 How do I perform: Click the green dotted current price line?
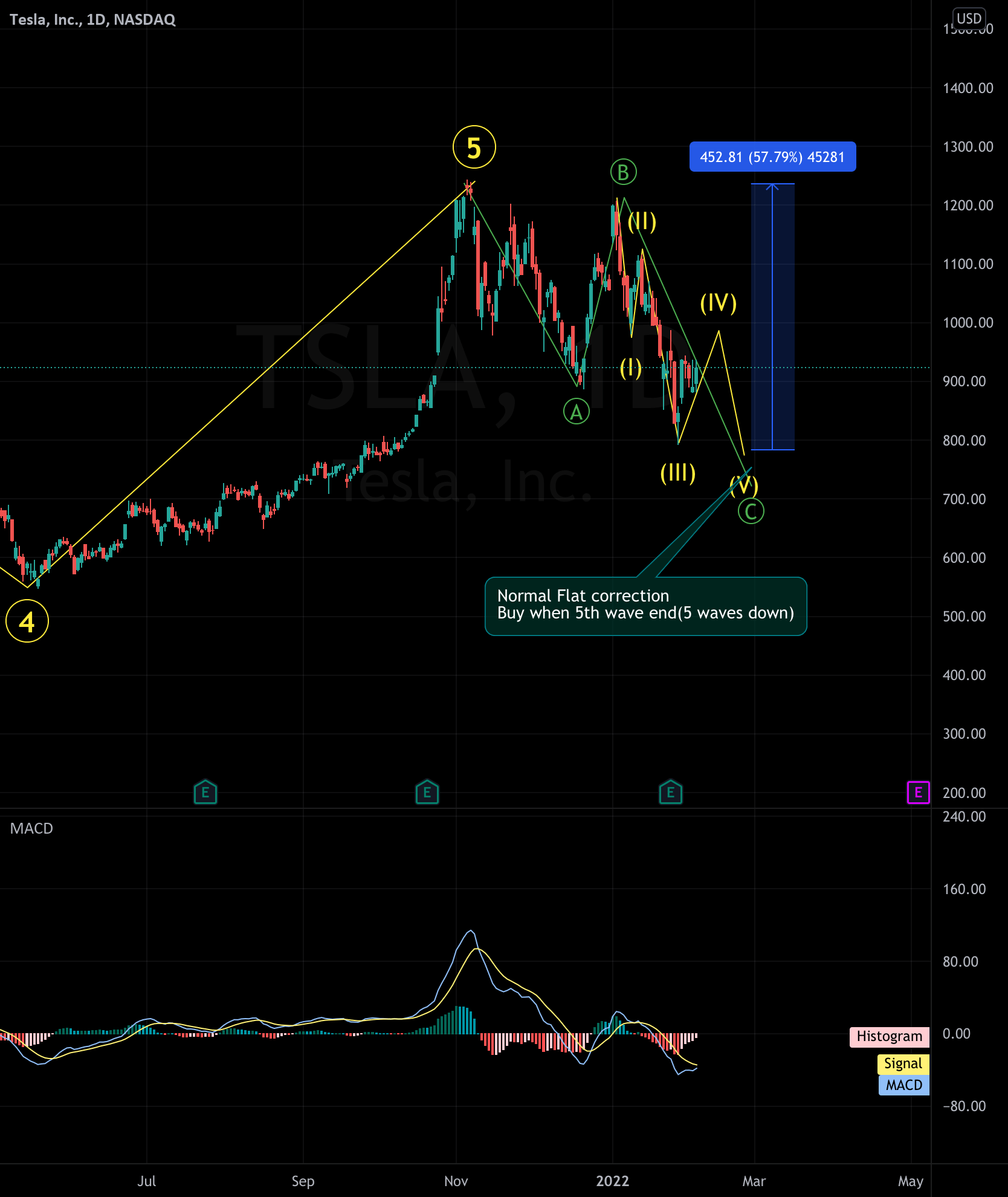click(x=242, y=366)
